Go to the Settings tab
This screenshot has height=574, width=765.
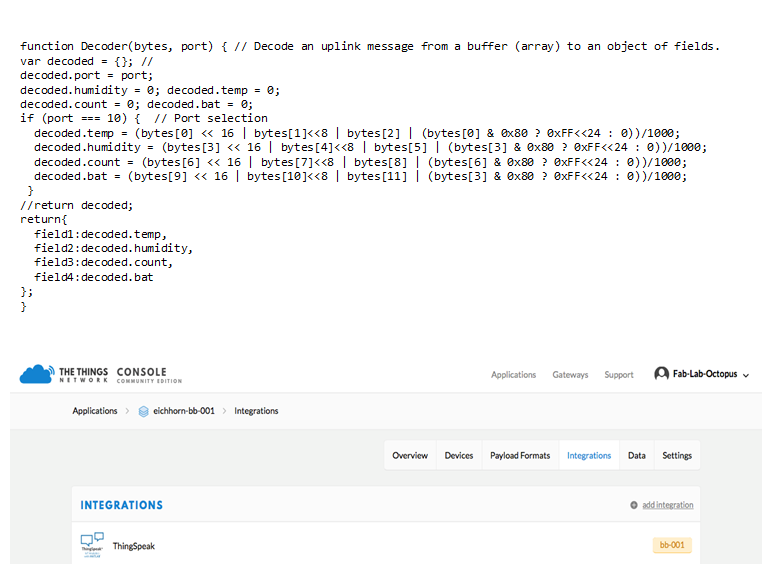tap(677, 456)
